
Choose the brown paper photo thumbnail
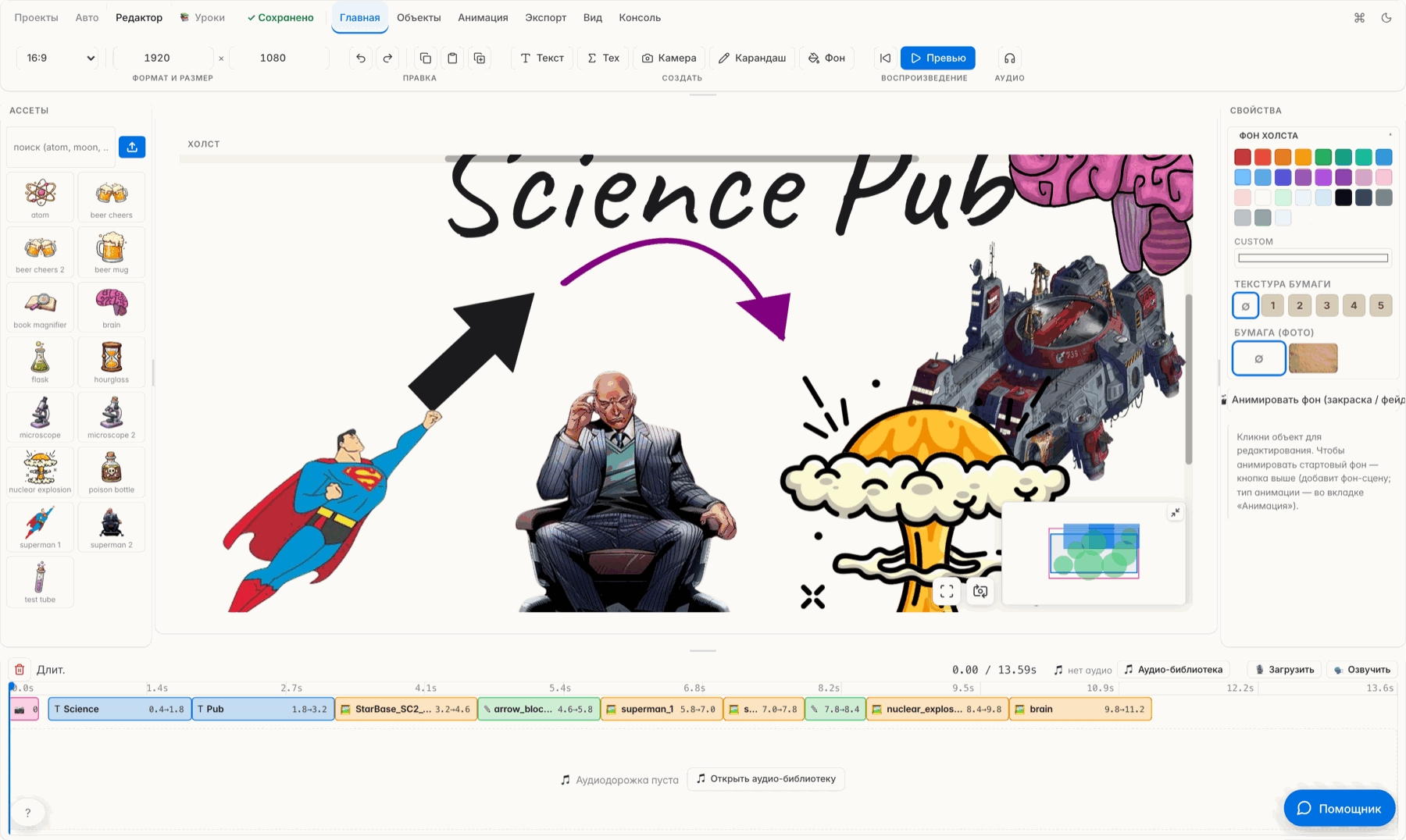(x=1313, y=358)
